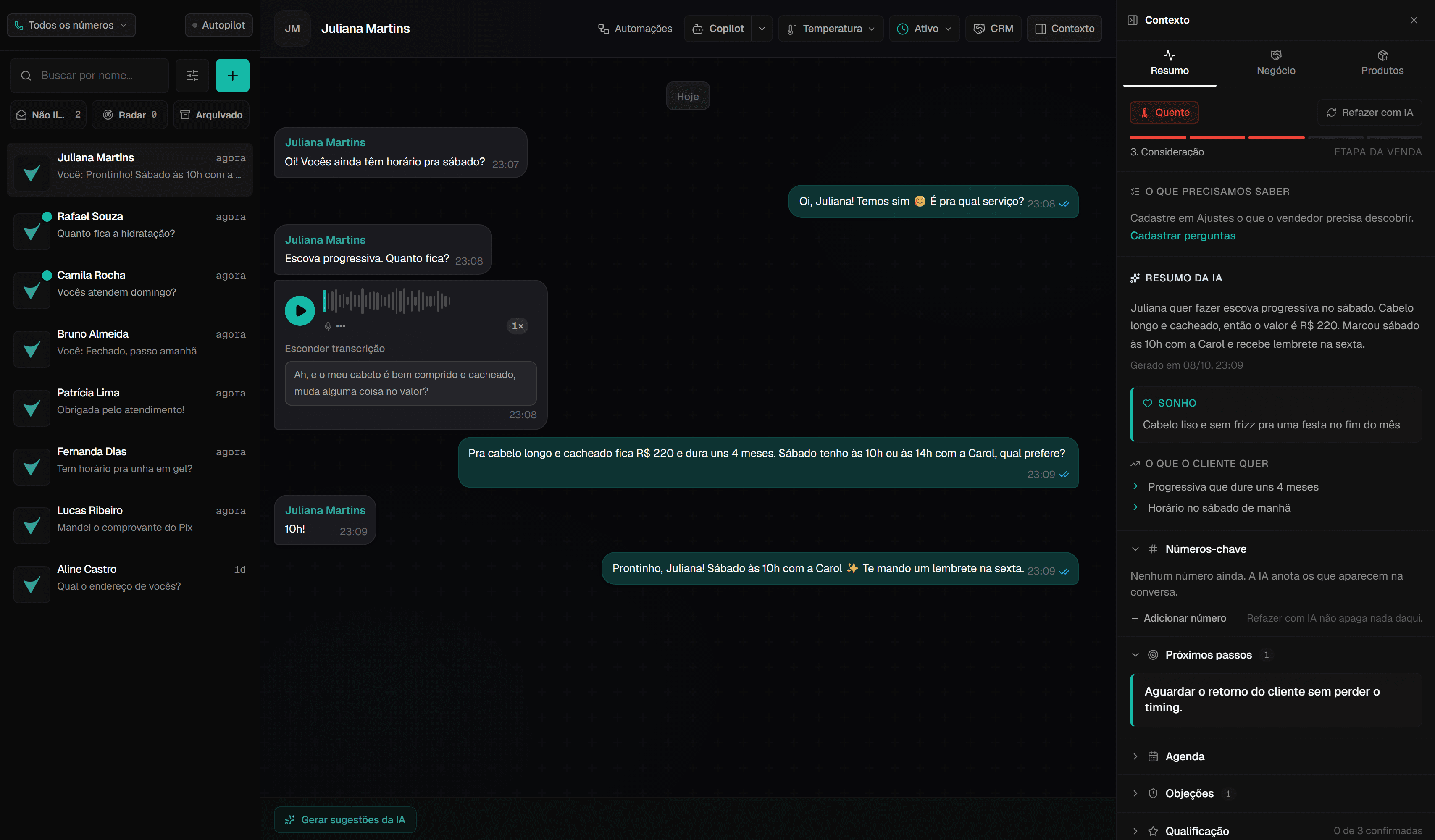Viewport: 1435px width, 840px height.
Task: Close the Contexto side panel
Action: pyautogui.click(x=1413, y=20)
